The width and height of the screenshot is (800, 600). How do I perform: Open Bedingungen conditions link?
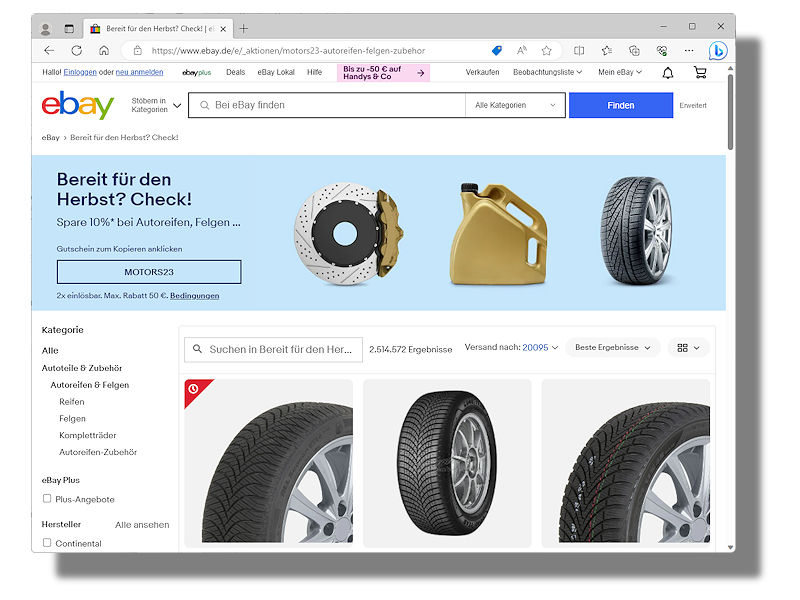pyautogui.click(x=194, y=295)
